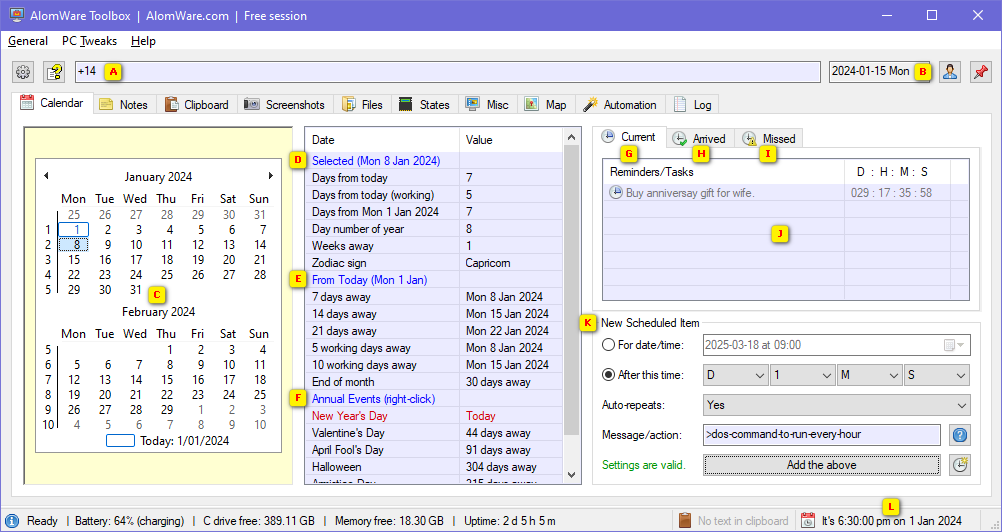This screenshot has height=532, width=1002.
Task: Click the user profile icon near date
Action: (949, 72)
